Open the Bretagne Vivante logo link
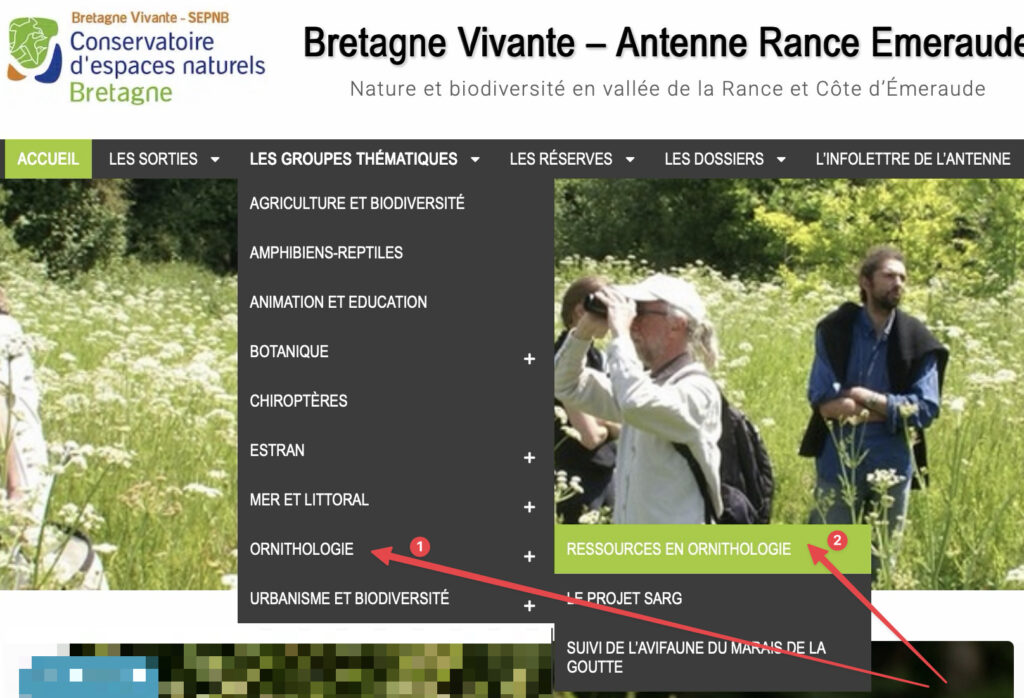 136,57
